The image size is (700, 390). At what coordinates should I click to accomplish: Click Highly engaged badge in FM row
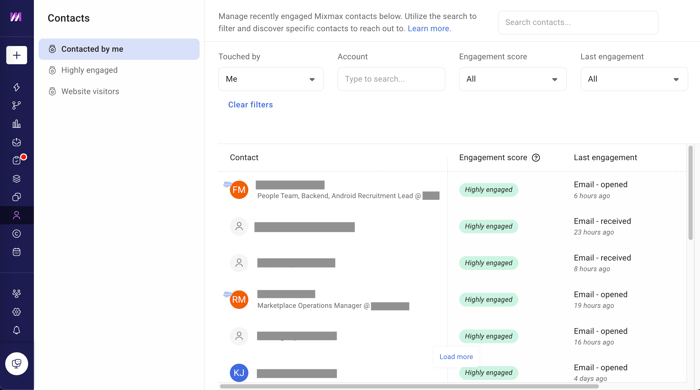point(488,190)
